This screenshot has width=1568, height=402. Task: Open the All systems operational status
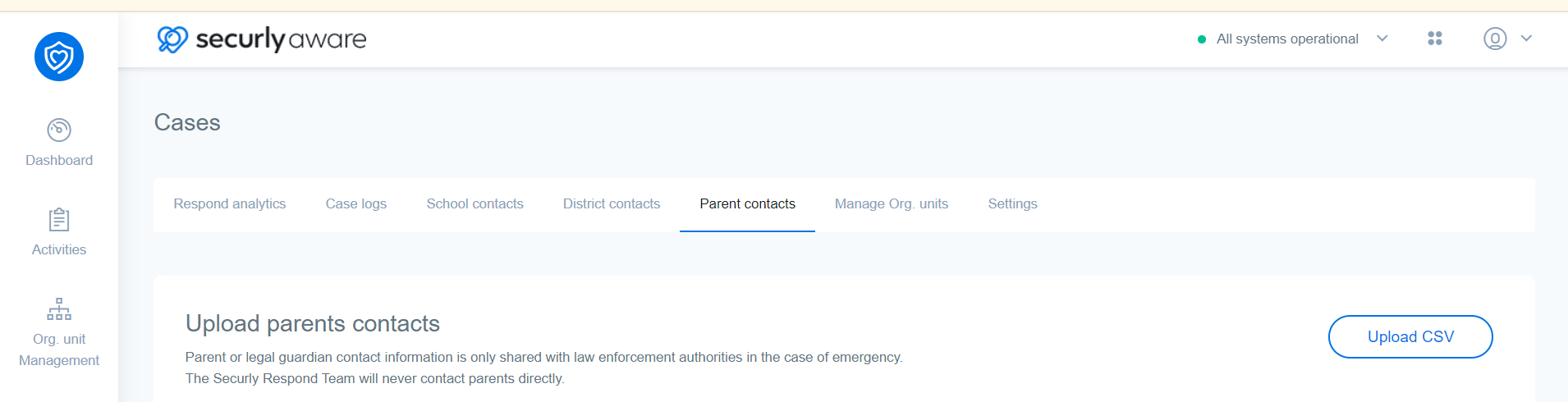(1287, 39)
